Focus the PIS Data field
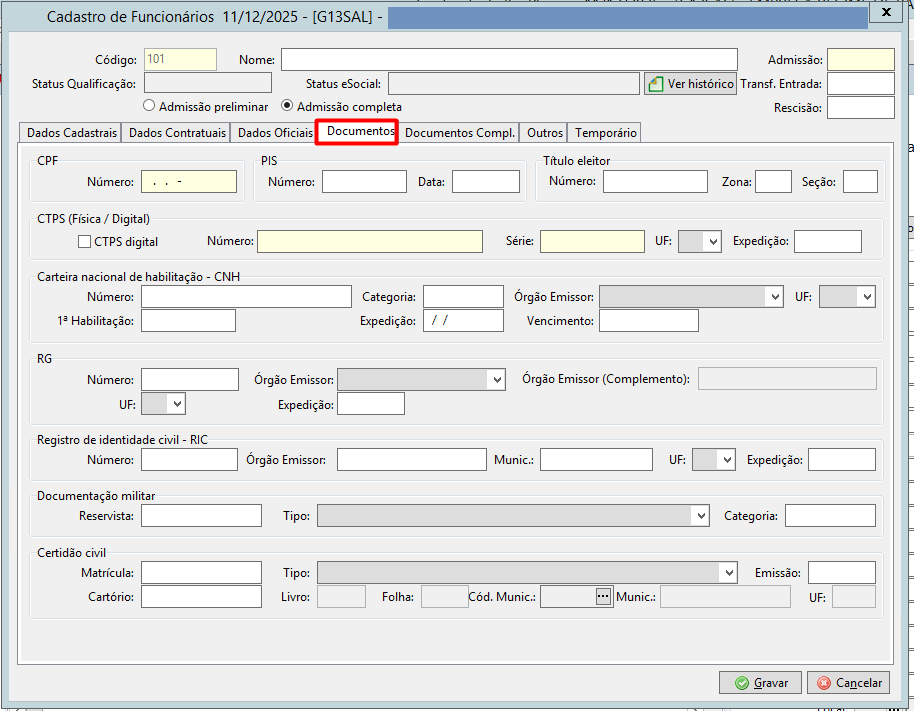914x711 pixels. pyautogui.click(x=486, y=181)
